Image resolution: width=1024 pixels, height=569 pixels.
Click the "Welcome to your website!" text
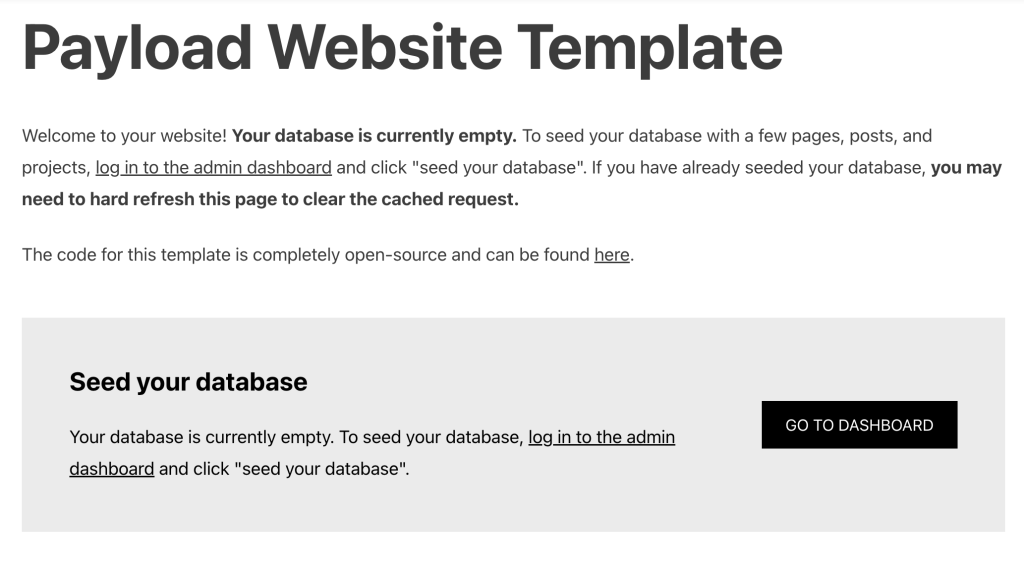(124, 135)
